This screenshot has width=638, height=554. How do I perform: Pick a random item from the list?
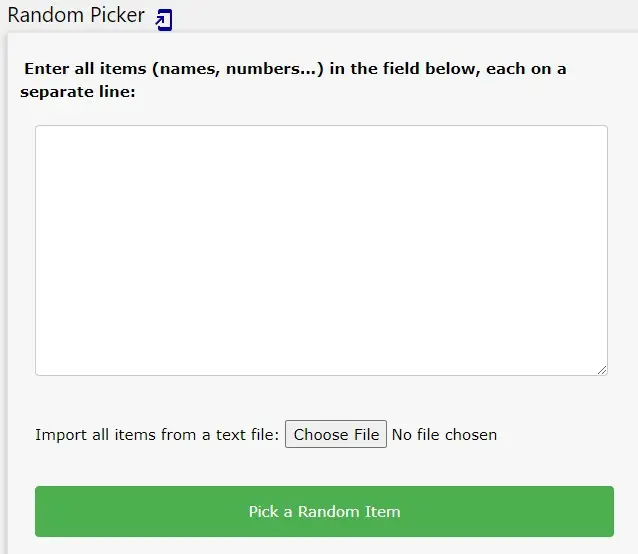(x=324, y=511)
